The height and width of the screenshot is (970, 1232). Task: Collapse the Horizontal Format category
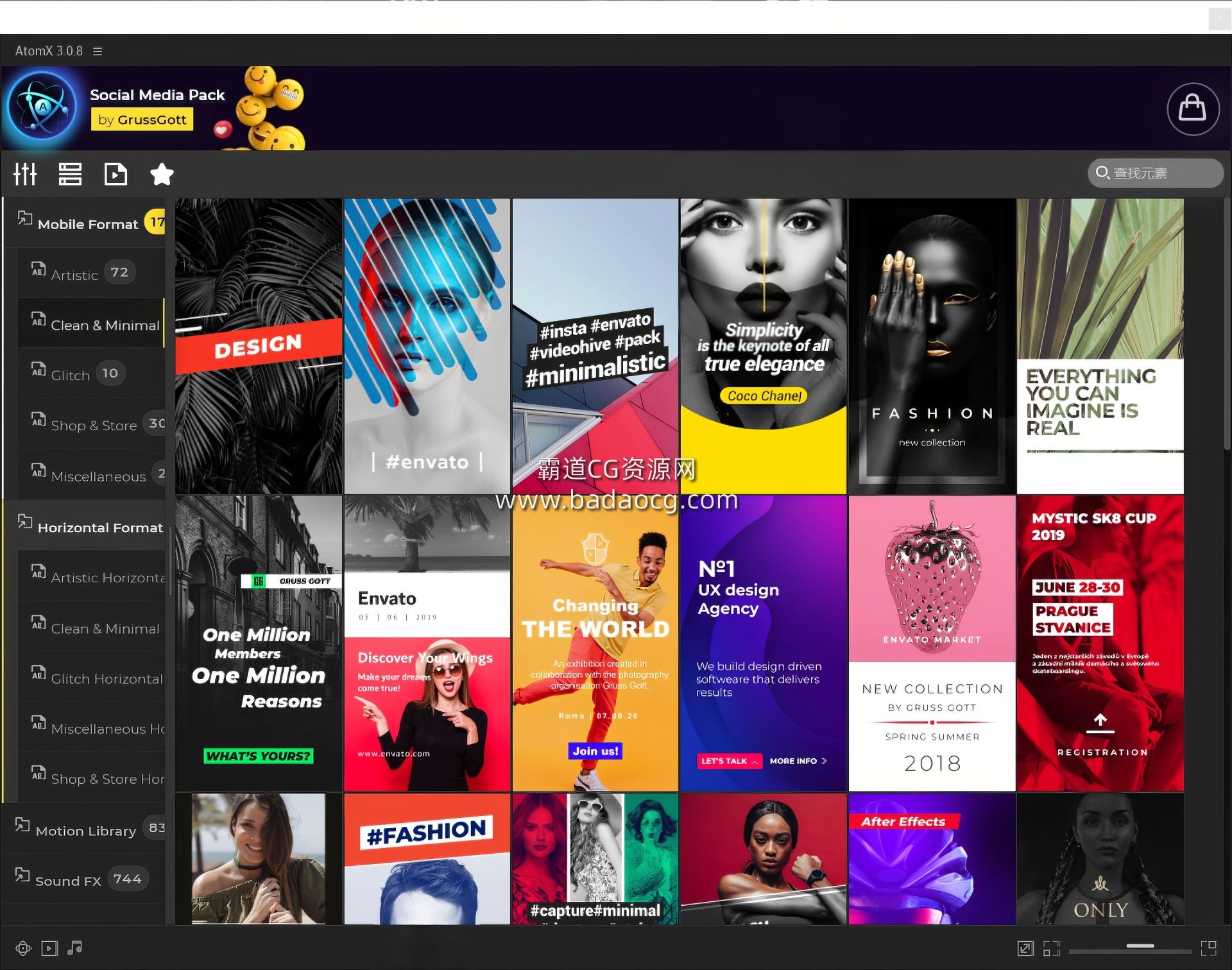[x=85, y=526]
